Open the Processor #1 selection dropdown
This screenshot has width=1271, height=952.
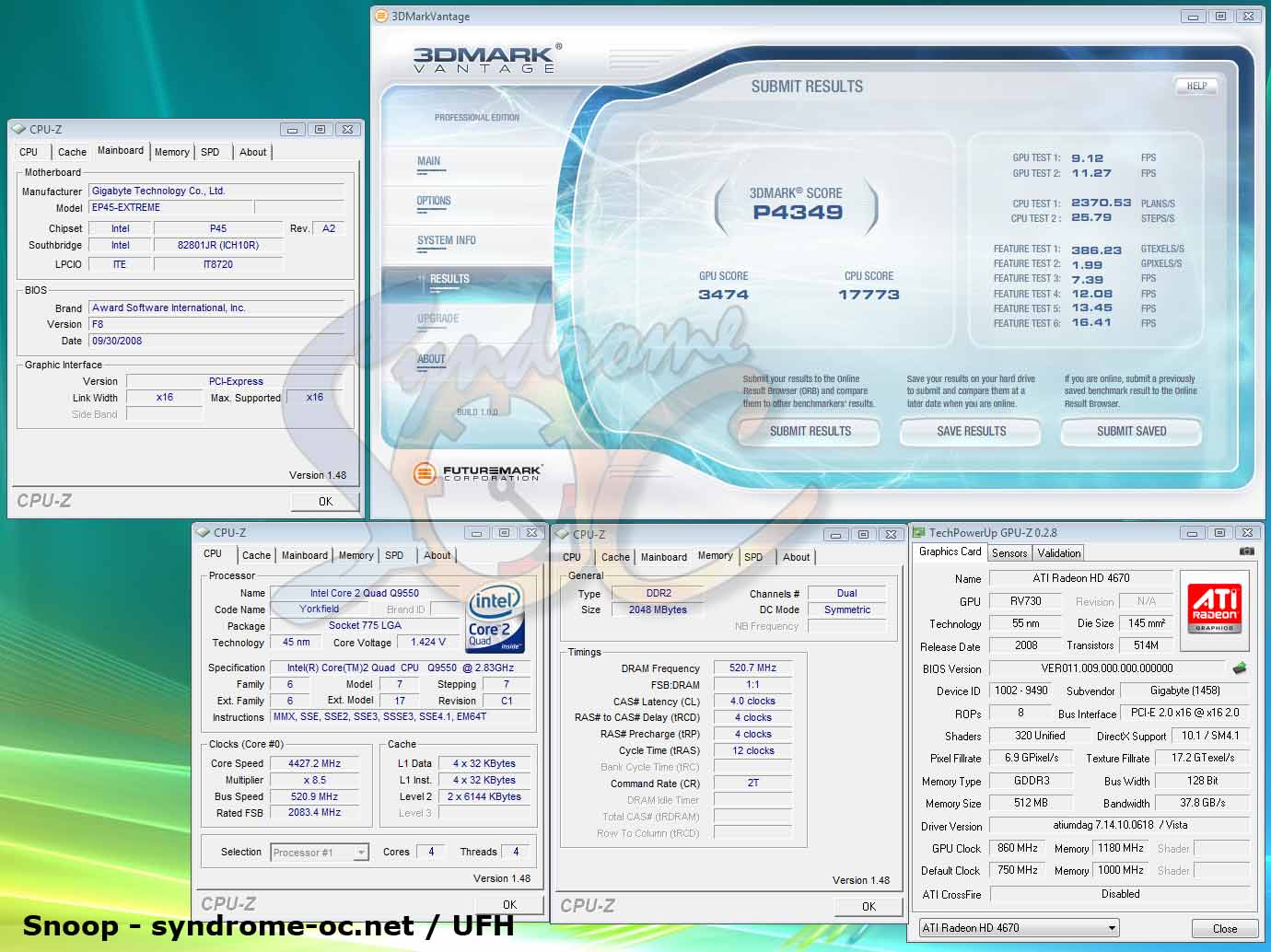[x=320, y=853]
